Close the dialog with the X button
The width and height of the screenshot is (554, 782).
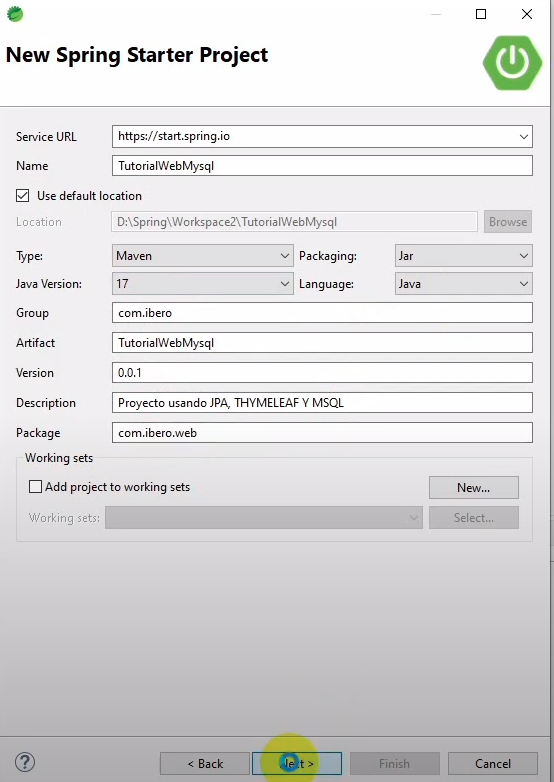tap(527, 14)
